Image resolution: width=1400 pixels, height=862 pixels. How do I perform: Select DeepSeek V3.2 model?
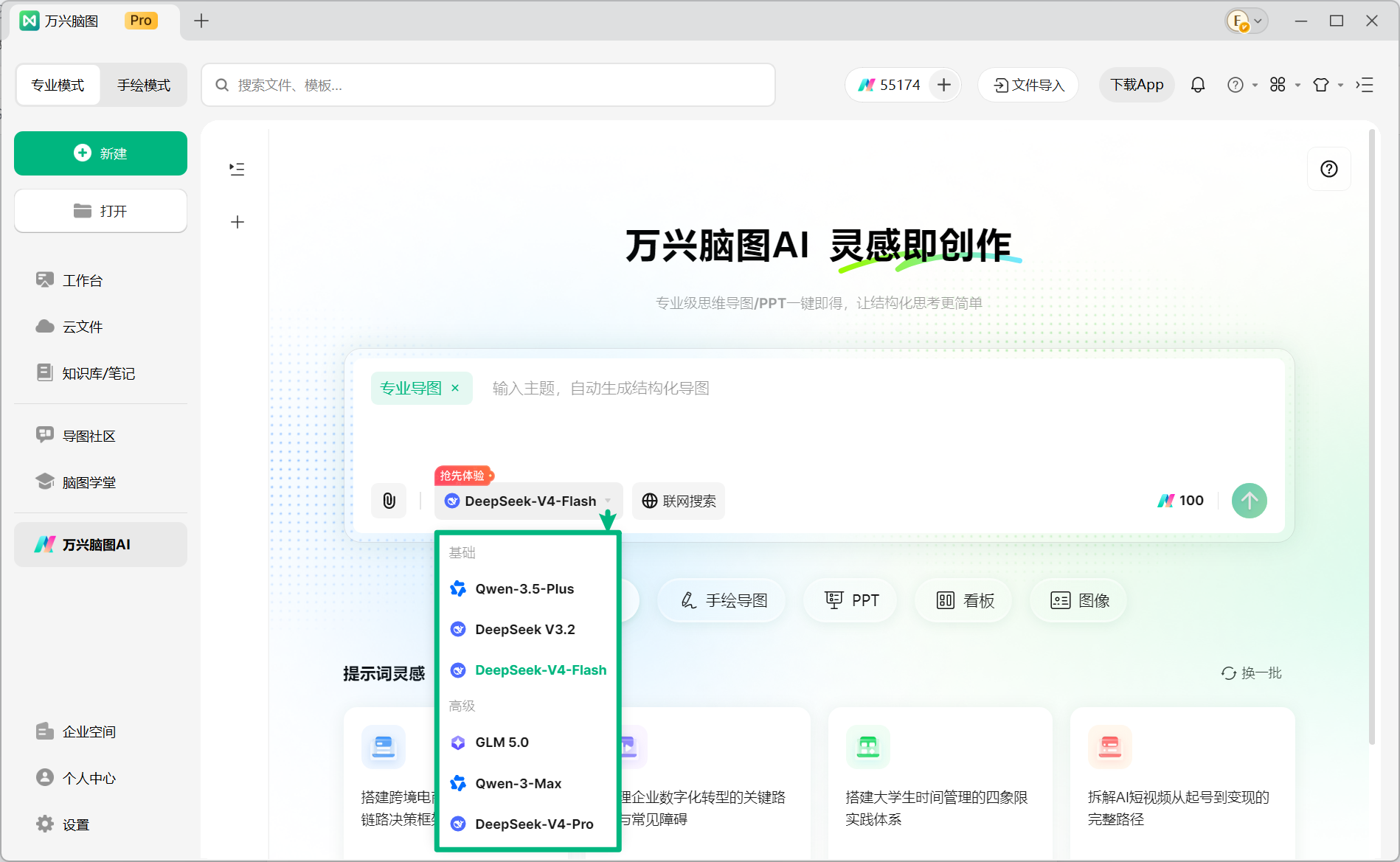click(527, 629)
